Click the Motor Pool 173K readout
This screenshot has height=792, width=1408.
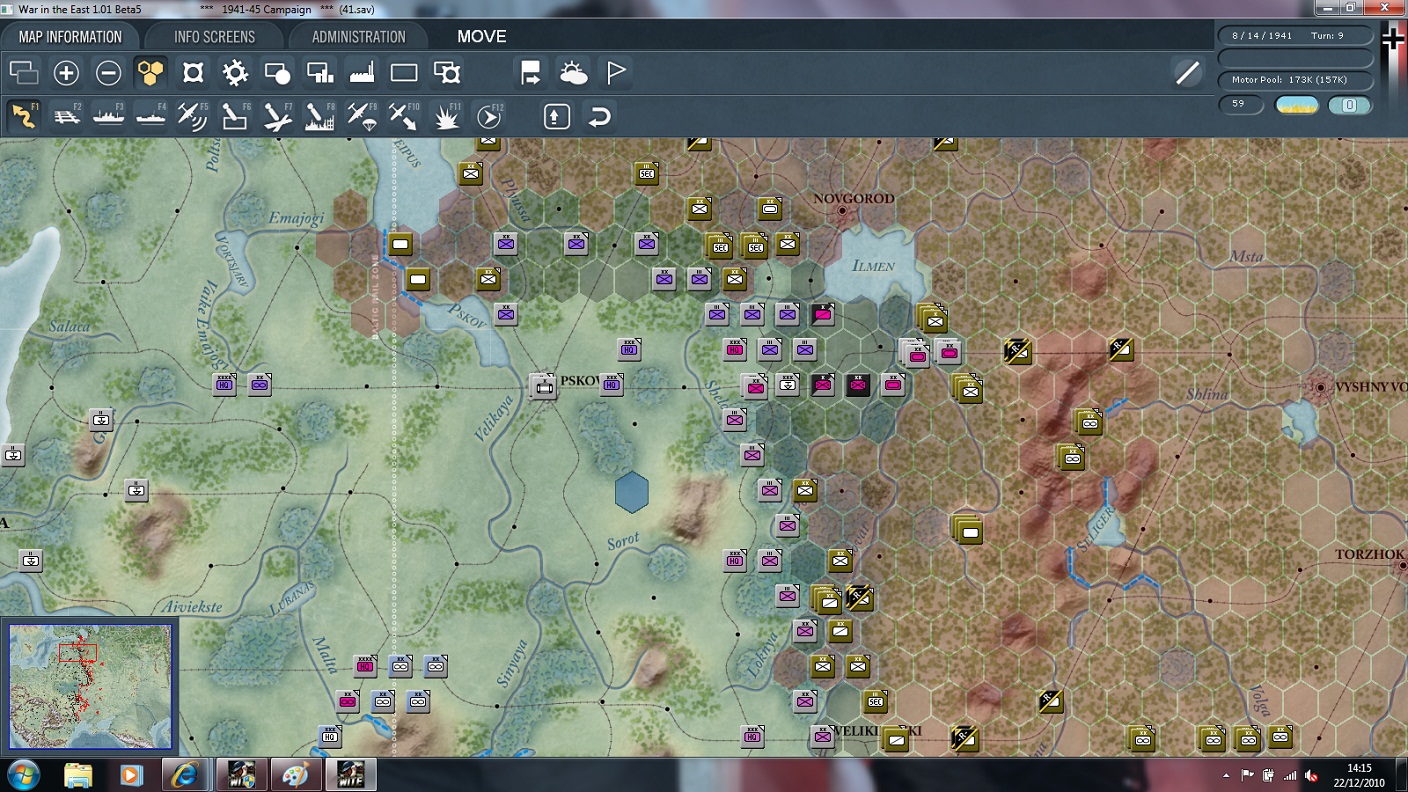1295,79
